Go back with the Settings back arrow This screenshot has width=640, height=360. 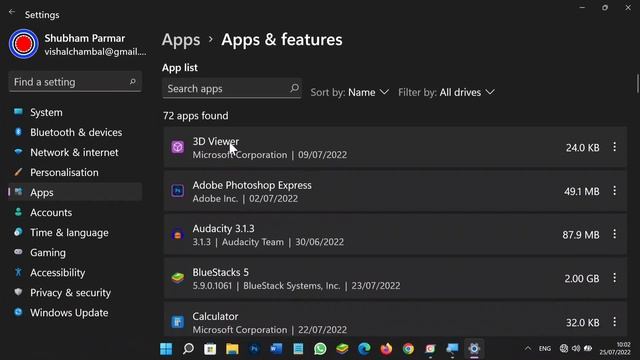click(x=12, y=12)
